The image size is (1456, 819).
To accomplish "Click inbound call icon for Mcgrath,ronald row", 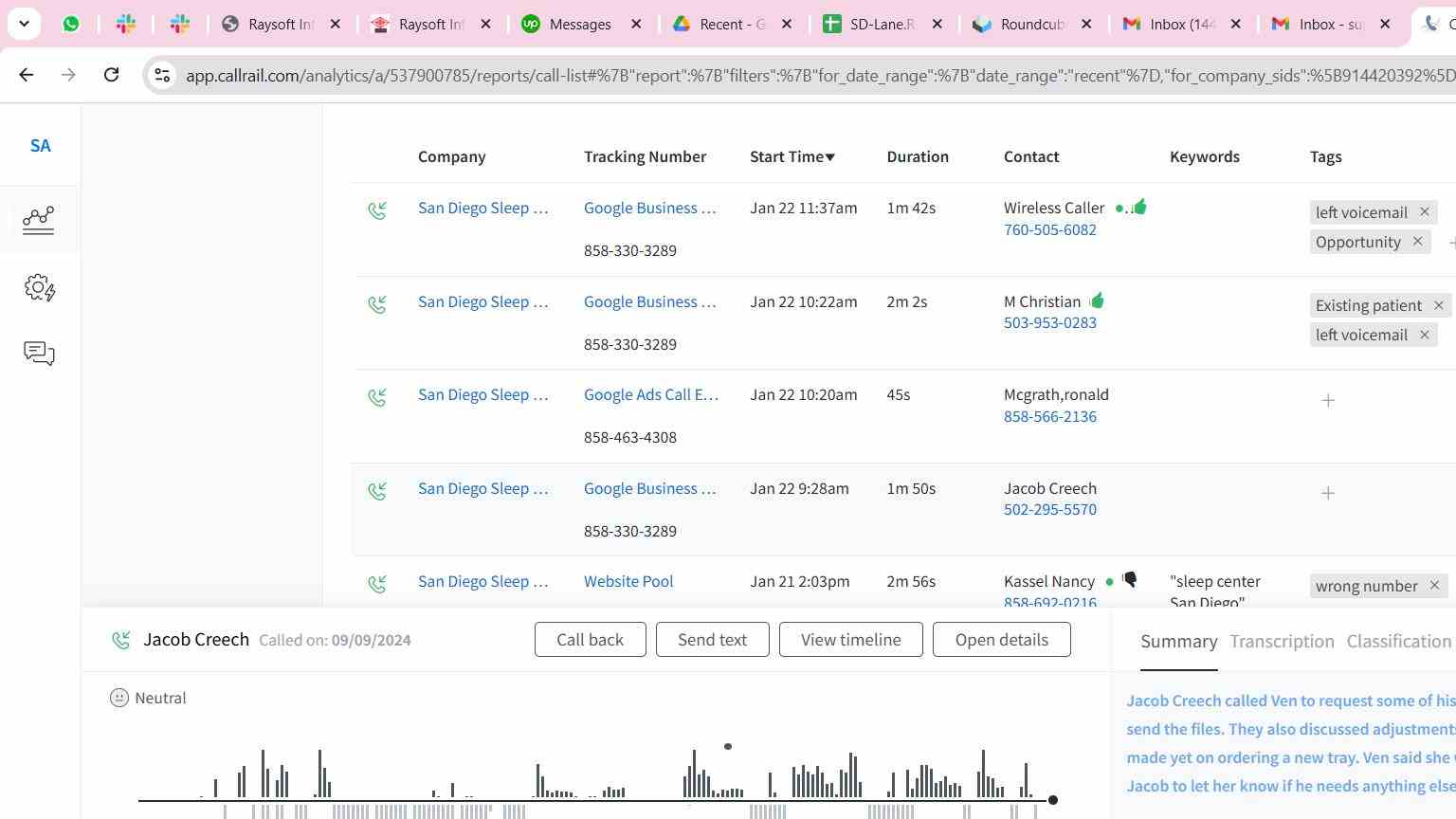I will tap(377, 397).
